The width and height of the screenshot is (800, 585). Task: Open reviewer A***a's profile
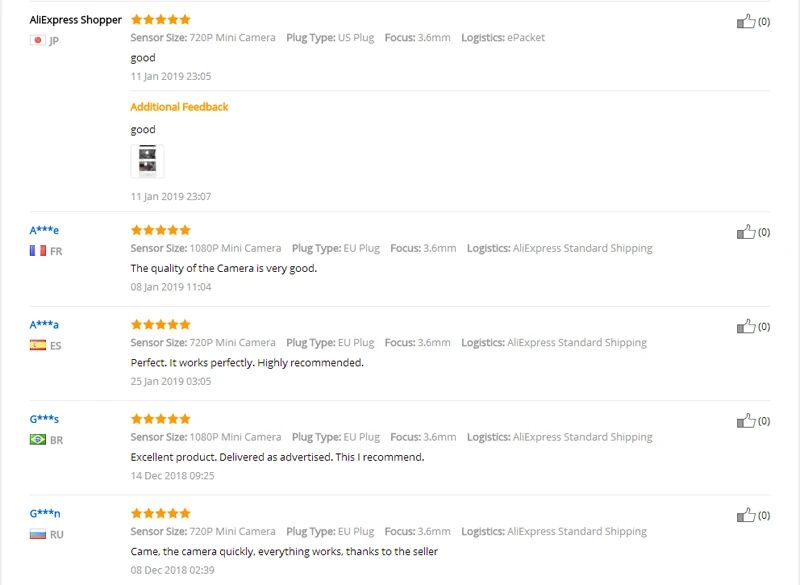[44, 324]
